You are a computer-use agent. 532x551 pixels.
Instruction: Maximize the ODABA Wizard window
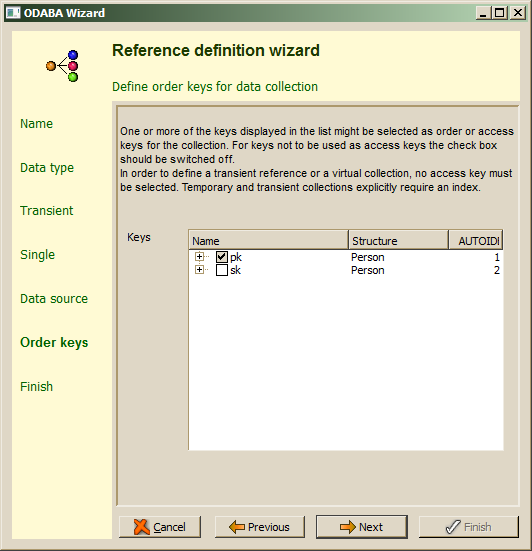point(500,13)
